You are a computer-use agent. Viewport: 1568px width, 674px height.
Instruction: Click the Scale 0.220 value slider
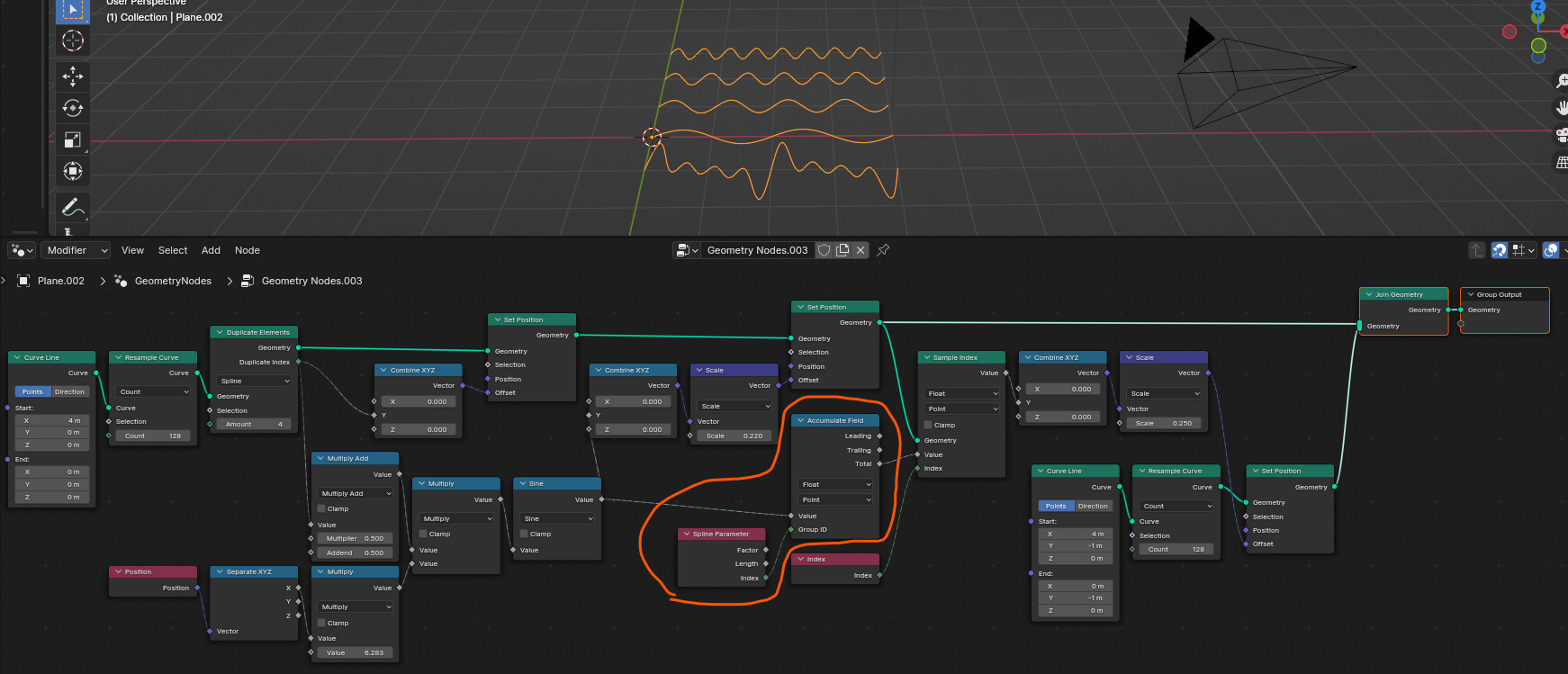(734, 436)
